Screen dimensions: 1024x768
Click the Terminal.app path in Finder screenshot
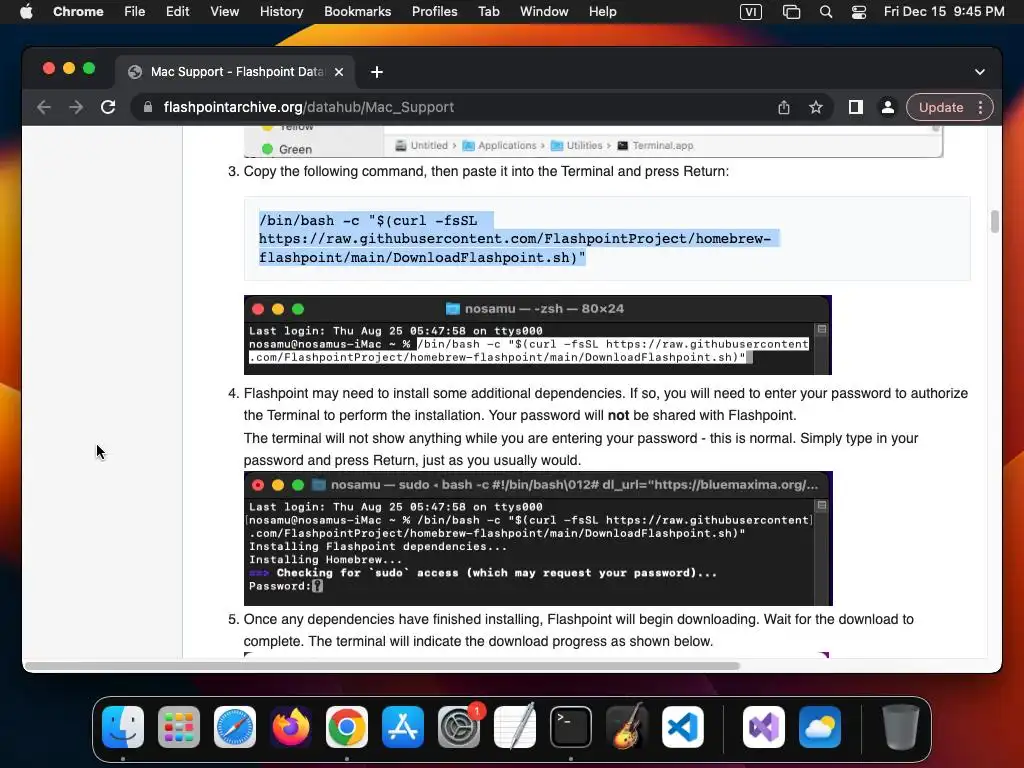coord(655,146)
